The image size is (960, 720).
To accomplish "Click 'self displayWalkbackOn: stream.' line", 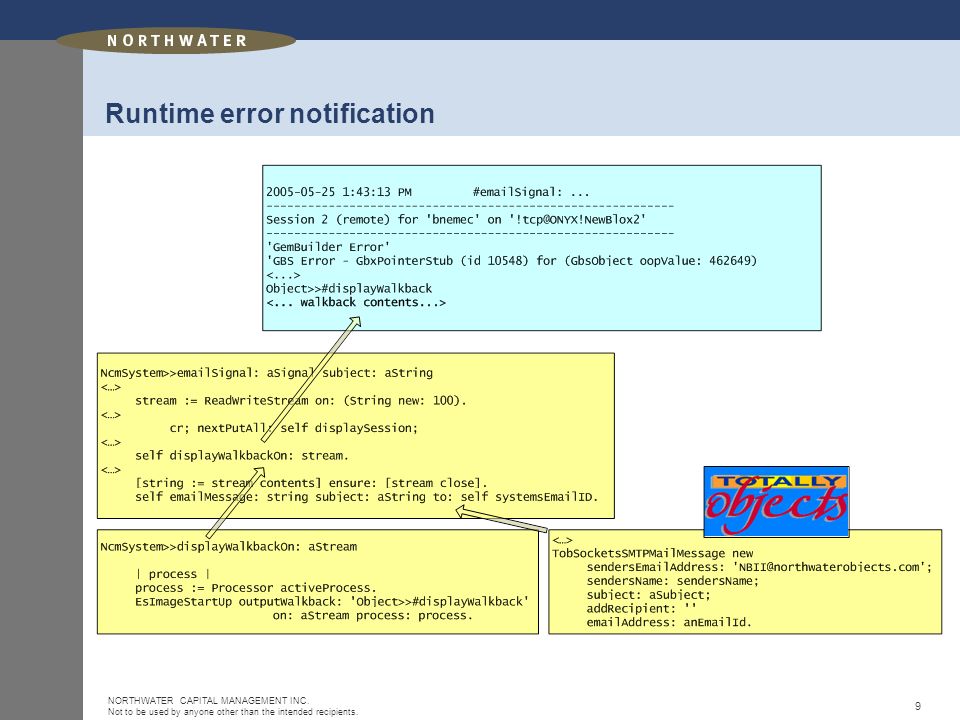I will click(x=242, y=456).
